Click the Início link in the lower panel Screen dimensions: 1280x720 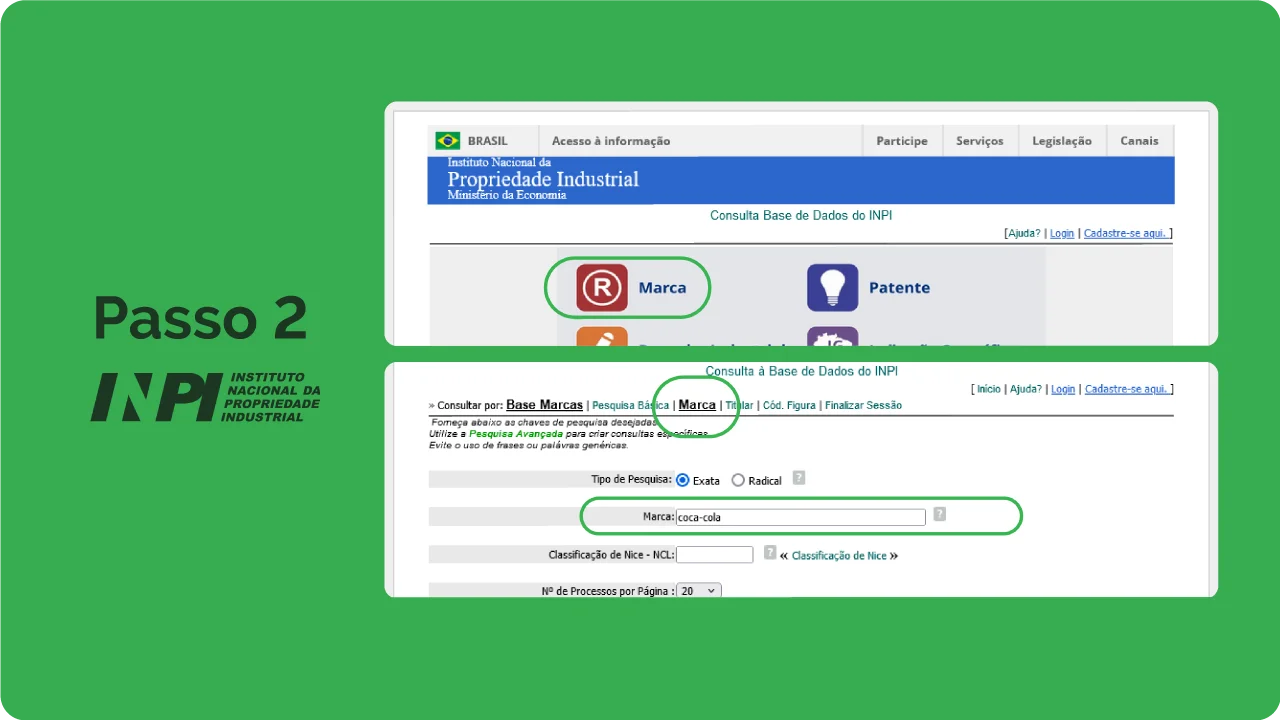[x=989, y=389]
